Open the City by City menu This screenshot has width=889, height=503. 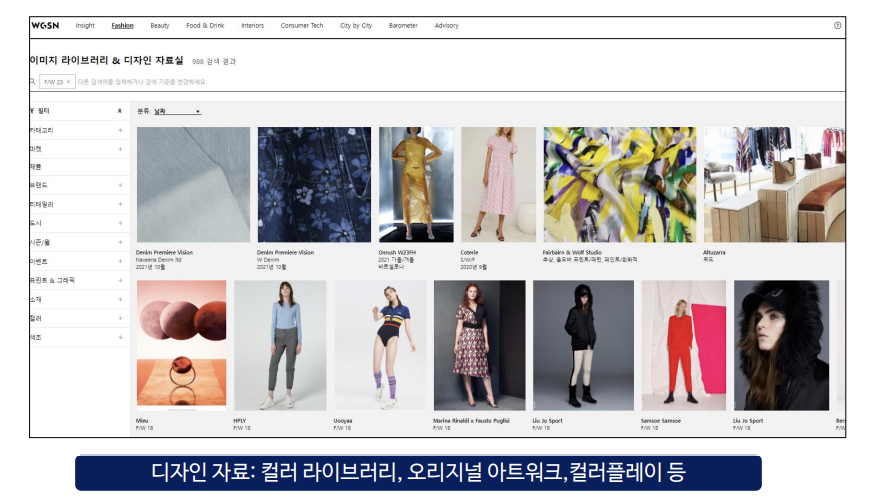[x=356, y=26]
